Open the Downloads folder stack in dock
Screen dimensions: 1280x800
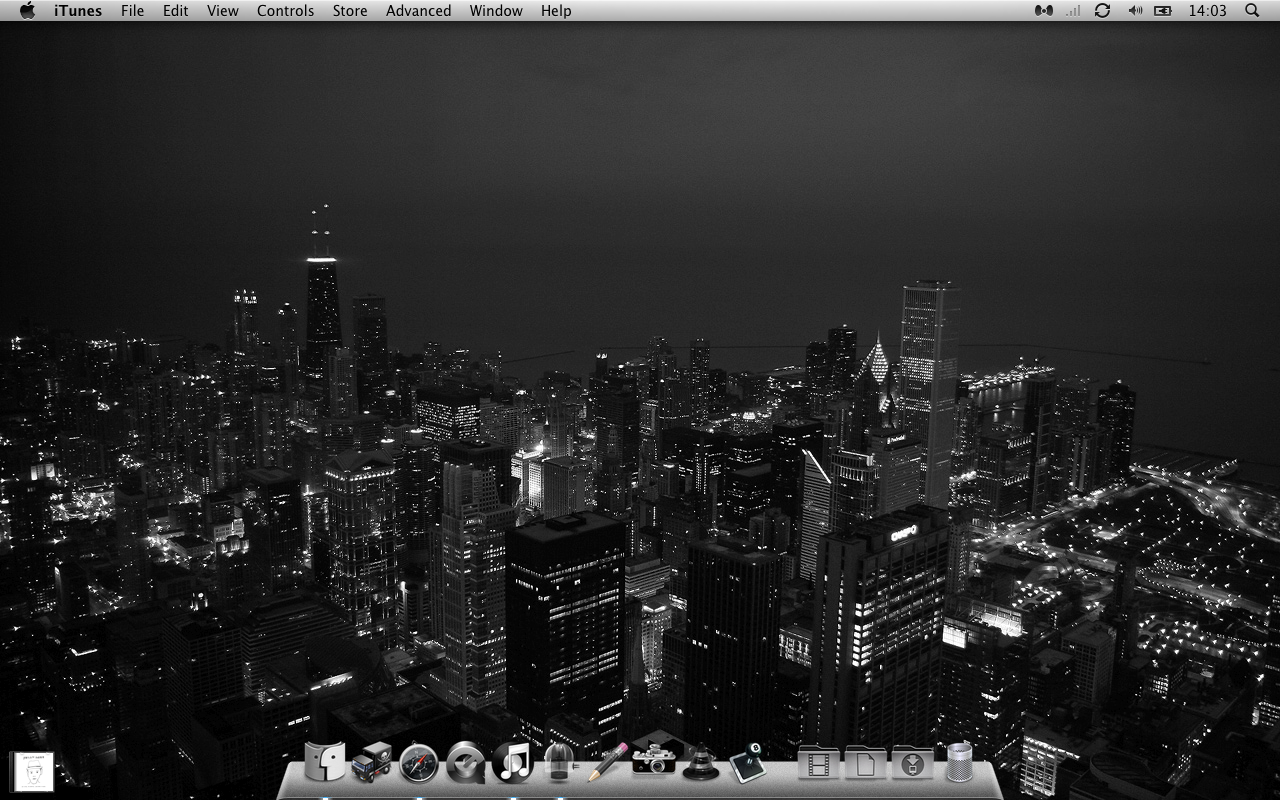912,765
